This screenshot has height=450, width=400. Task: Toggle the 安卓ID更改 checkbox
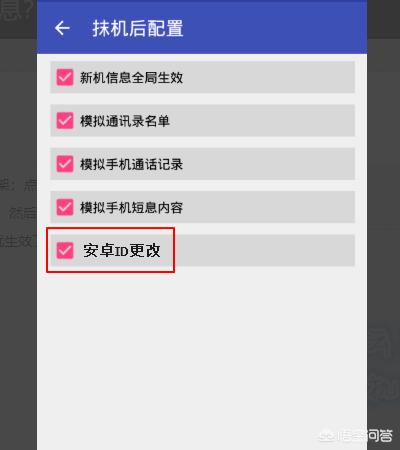point(65,250)
